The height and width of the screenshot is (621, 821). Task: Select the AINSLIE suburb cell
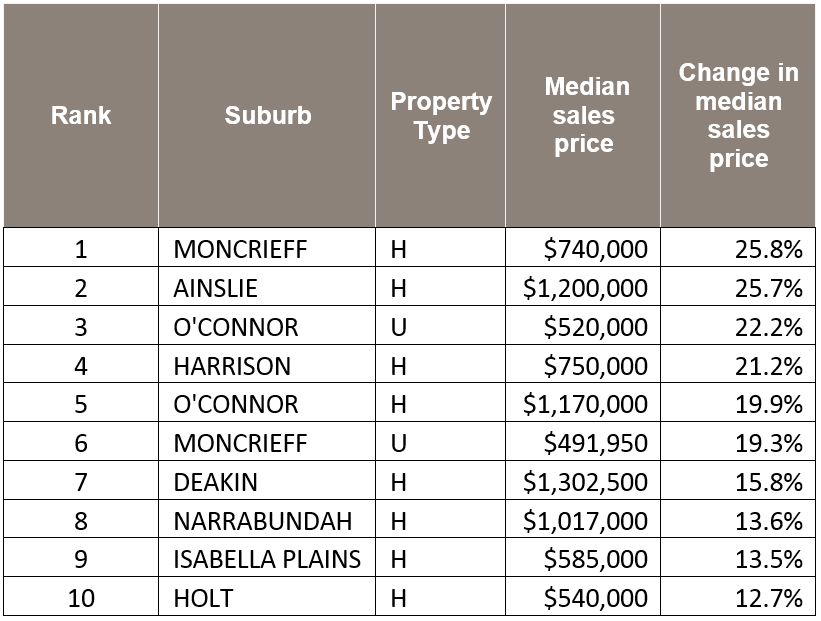point(215,288)
